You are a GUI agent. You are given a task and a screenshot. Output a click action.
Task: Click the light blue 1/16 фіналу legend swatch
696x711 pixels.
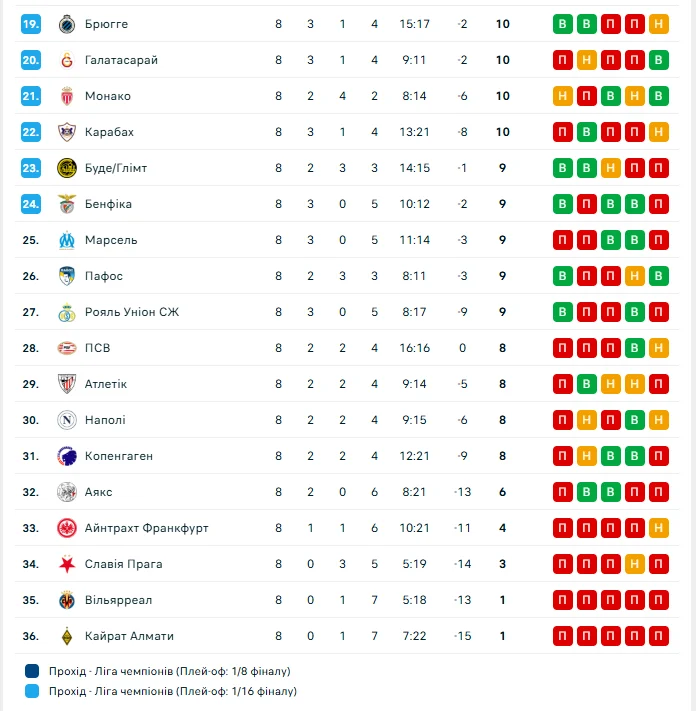[32, 691]
